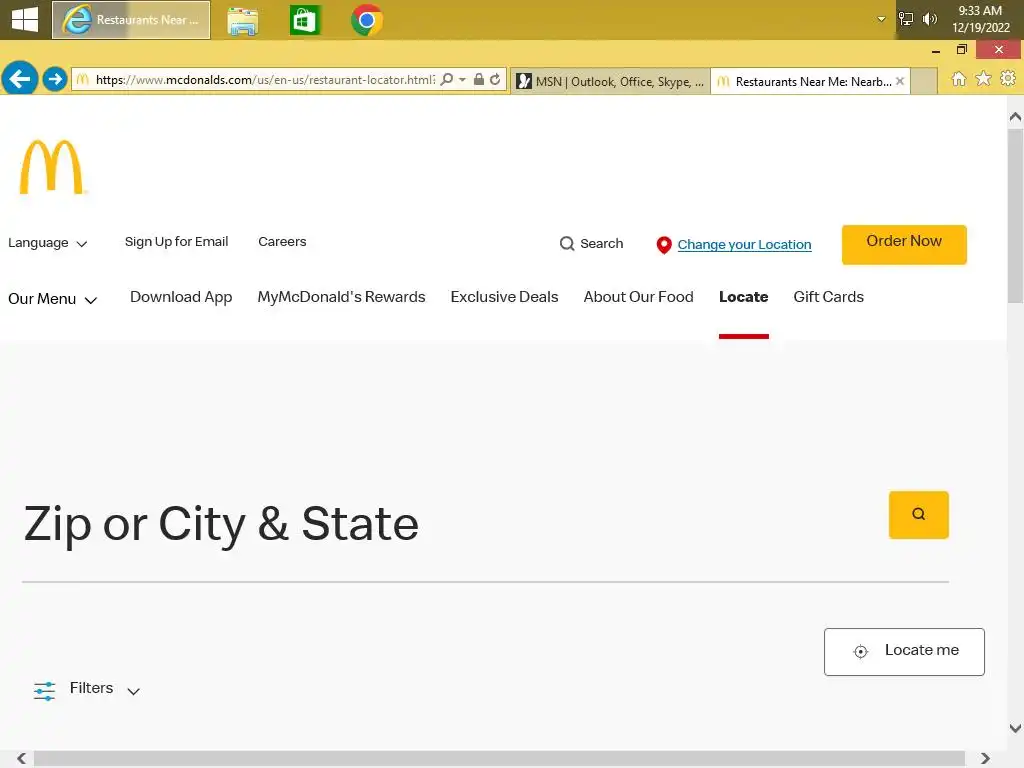1024x768 pixels.
Task: Click the vertical scrollbar thumb
Action: click(x=1015, y=216)
